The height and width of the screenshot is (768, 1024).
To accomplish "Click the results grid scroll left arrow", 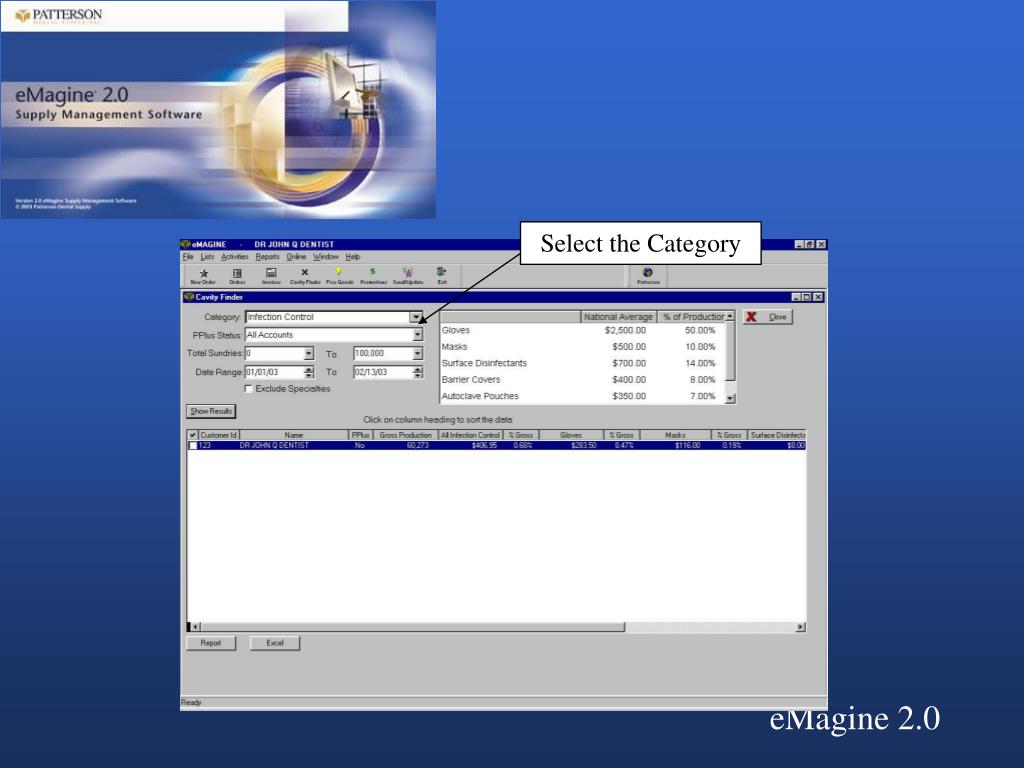I will click(195, 628).
